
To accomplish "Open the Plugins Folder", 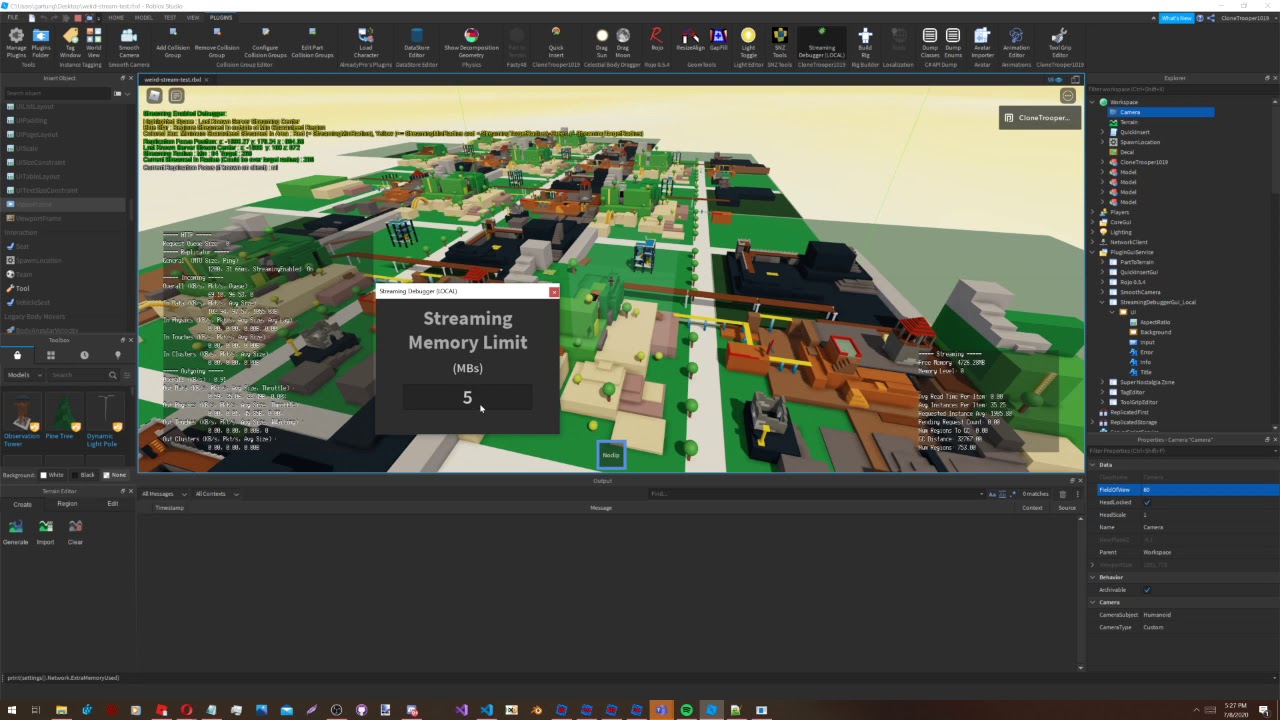I will pyautogui.click(x=41, y=42).
